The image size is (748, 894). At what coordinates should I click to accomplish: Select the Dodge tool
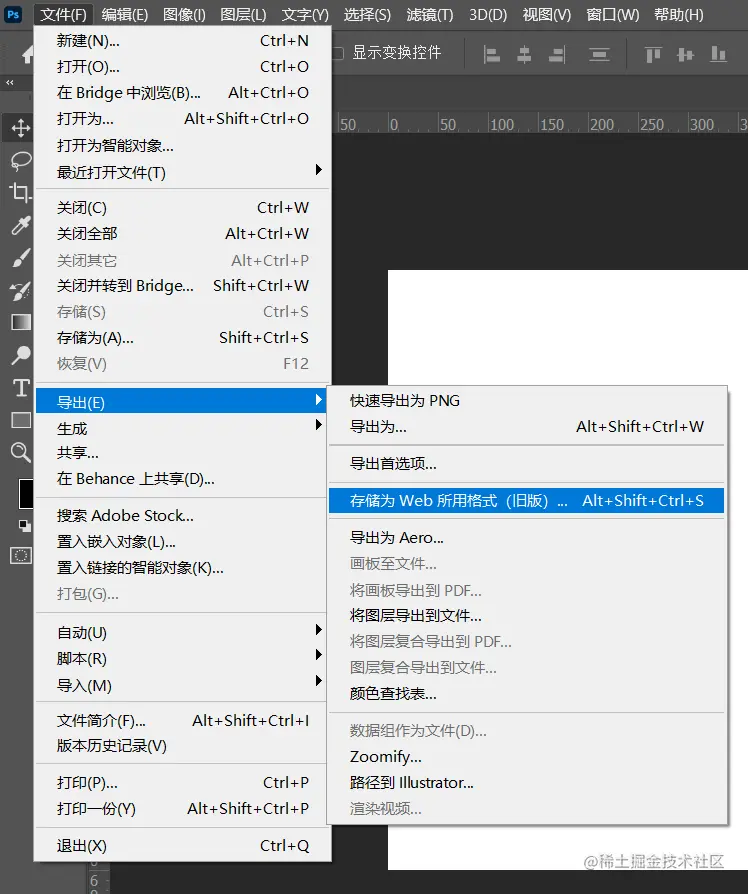21,355
